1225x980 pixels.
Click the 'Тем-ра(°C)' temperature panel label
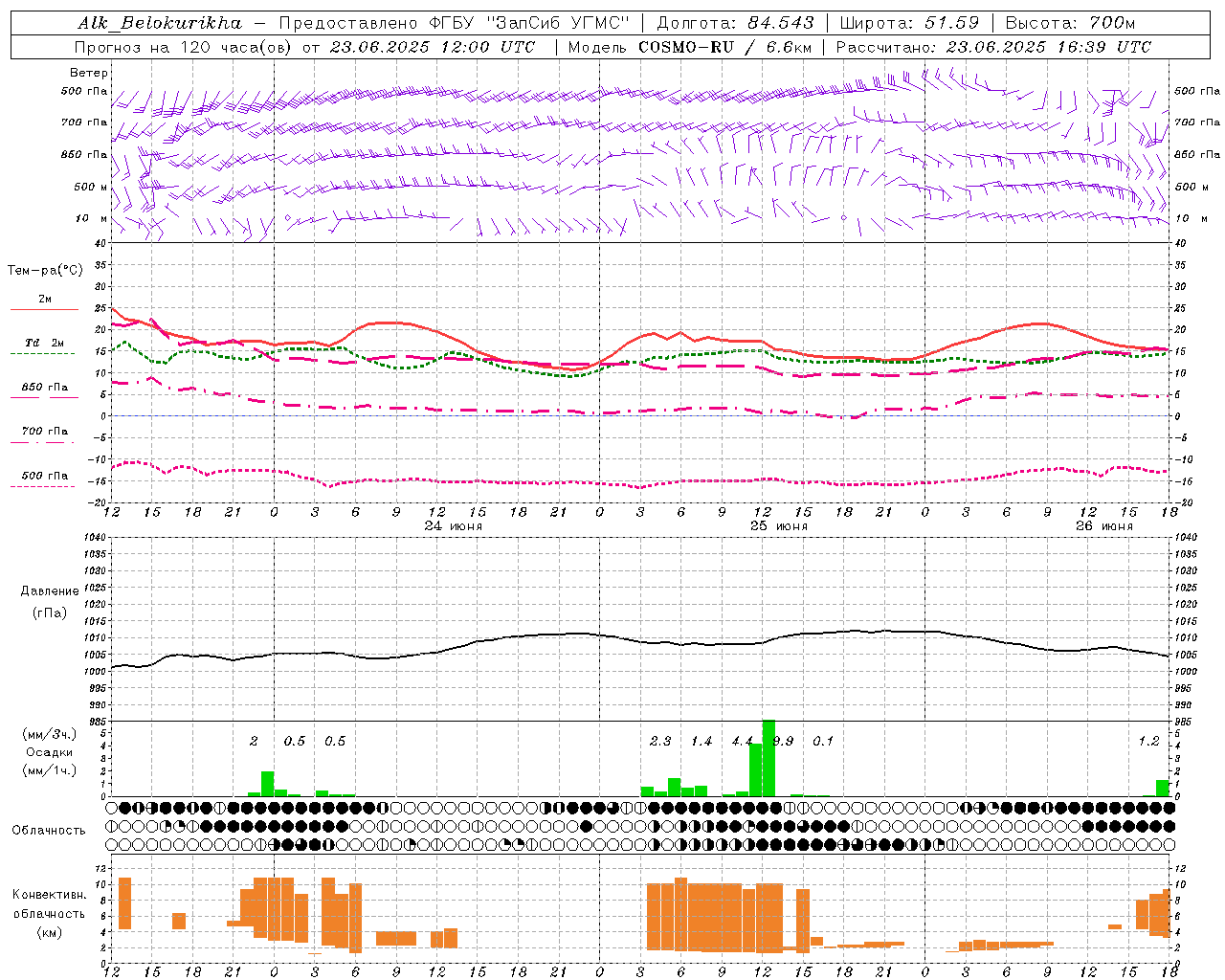point(45,271)
